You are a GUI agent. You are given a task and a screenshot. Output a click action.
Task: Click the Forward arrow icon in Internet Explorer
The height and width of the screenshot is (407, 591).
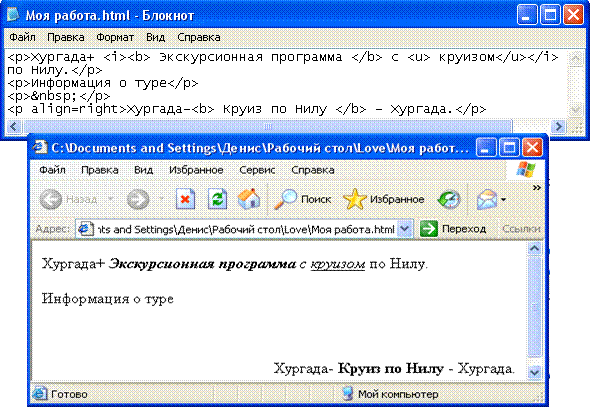[138, 199]
